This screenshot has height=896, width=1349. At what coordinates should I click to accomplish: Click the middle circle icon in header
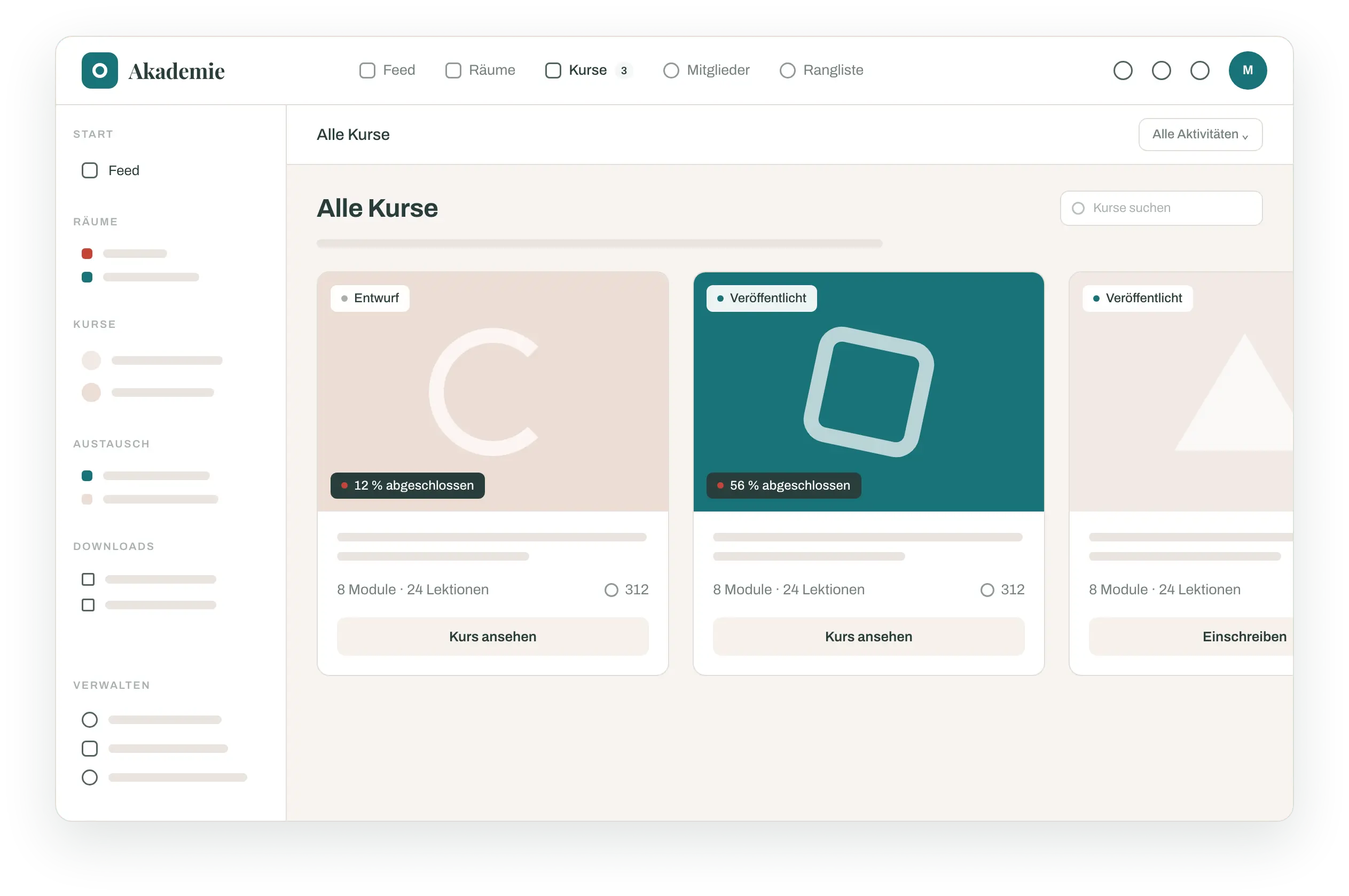(1160, 70)
